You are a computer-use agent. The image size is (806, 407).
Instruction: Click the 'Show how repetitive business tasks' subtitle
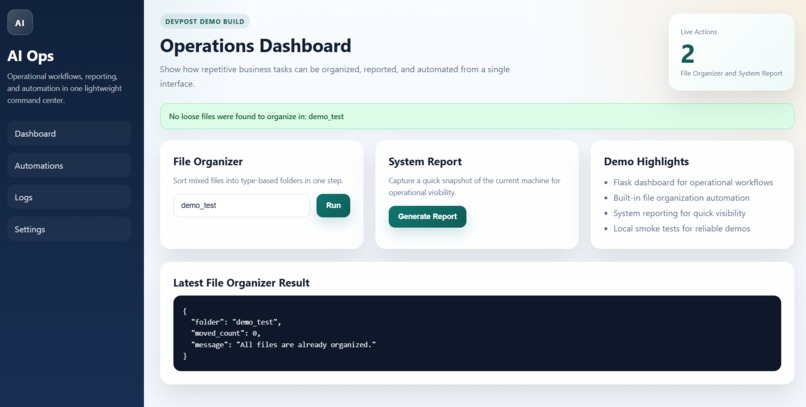335,76
